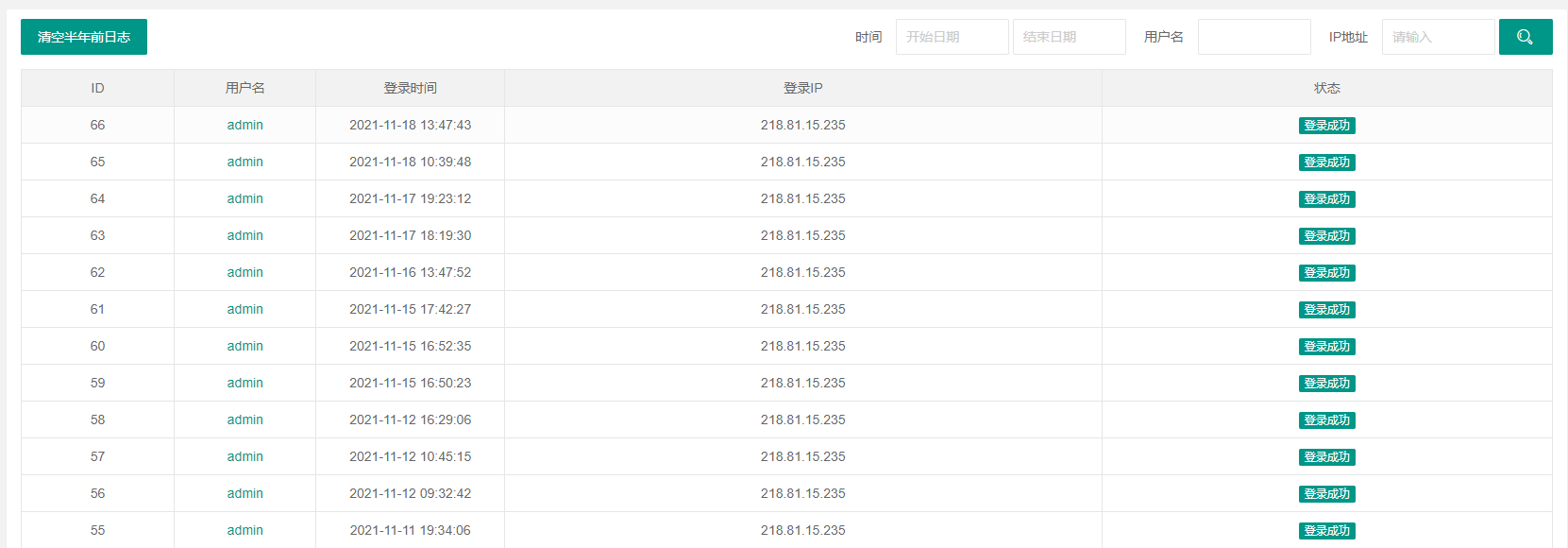
Task: Select login time 2021-11-17 19:23:12 cell
Action: tap(410, 198)
